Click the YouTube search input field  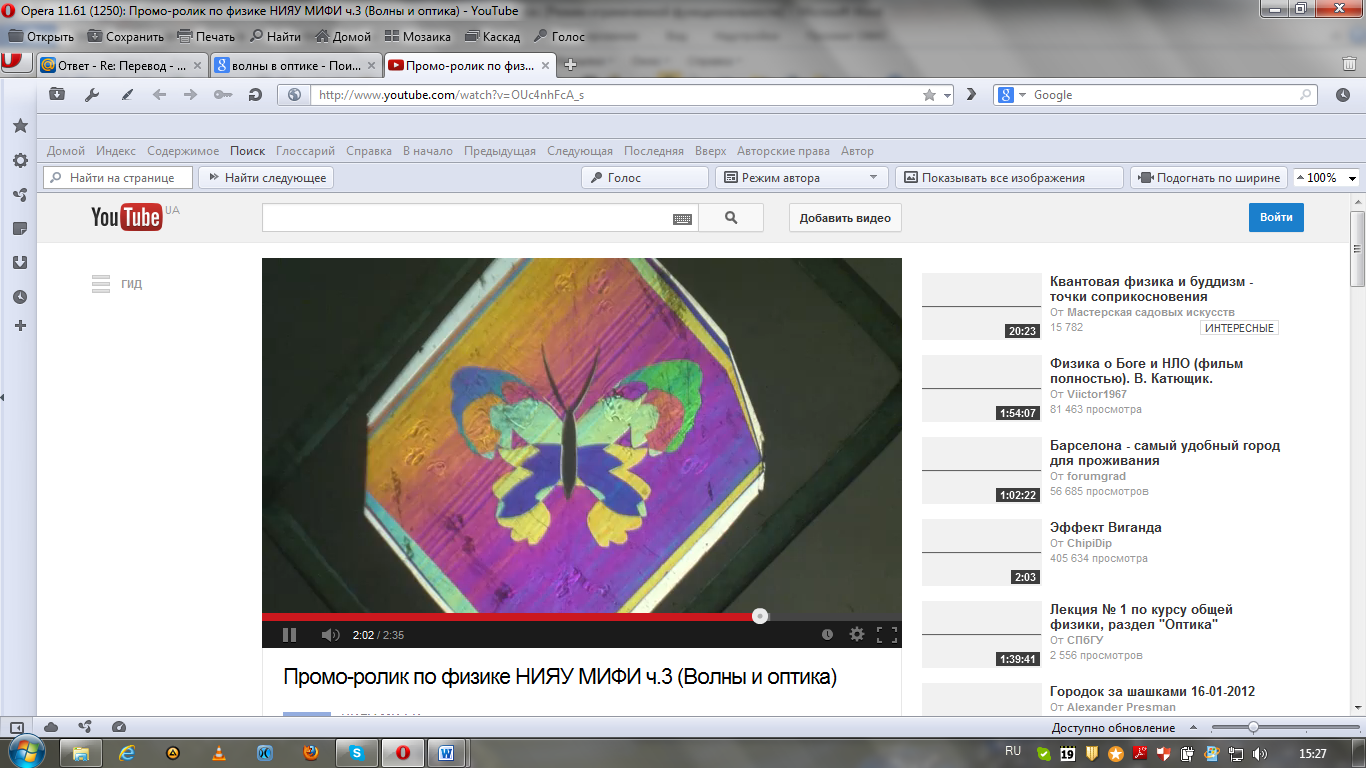click(466, 218)
